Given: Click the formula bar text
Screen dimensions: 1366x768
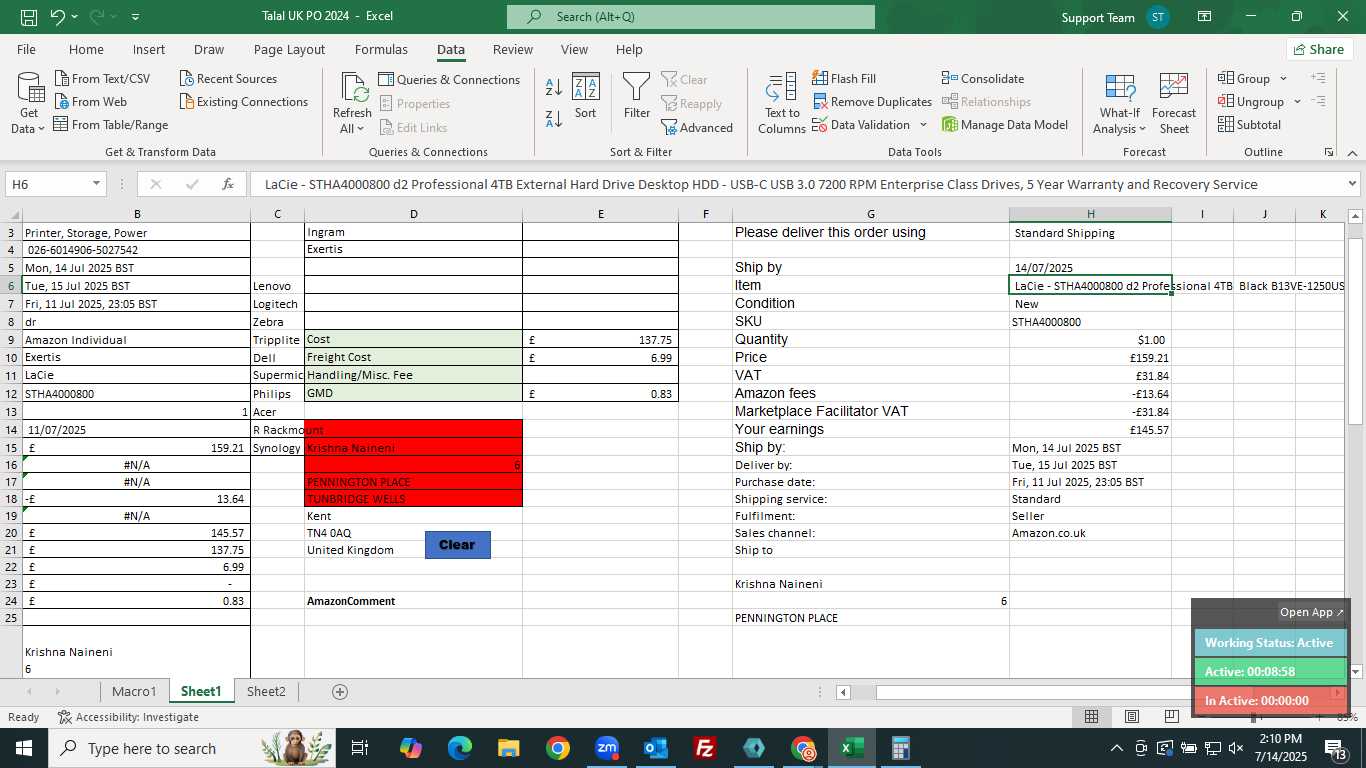Looking at the screenshot, I should 761,184.
